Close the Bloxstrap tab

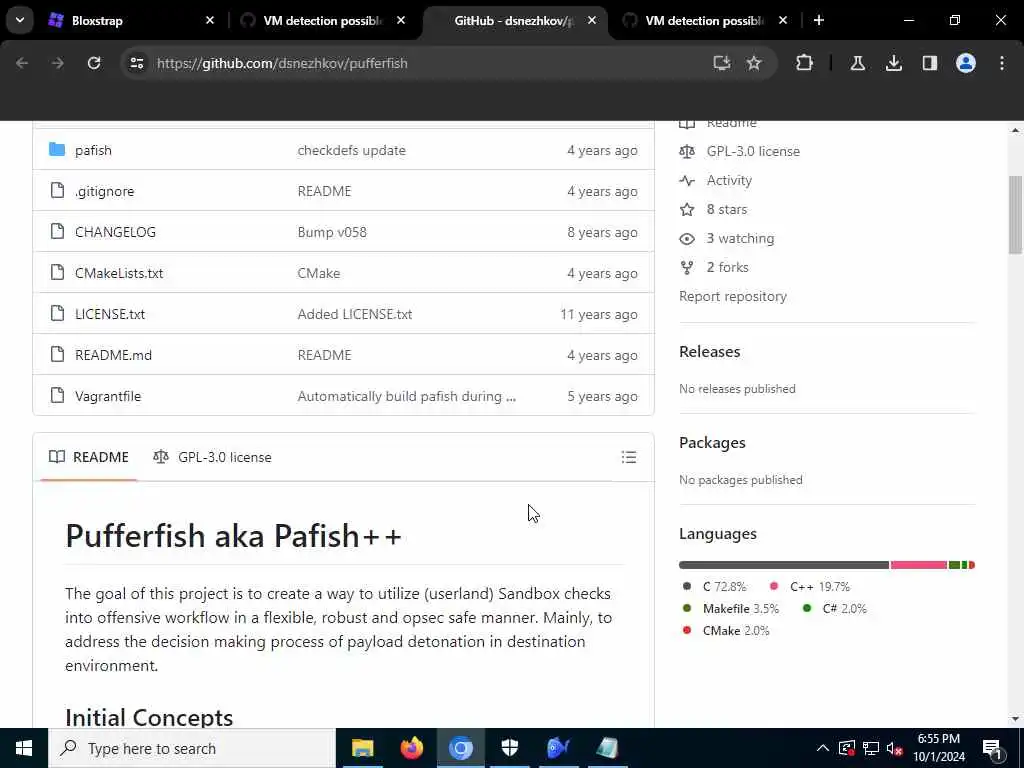(210, 20)
